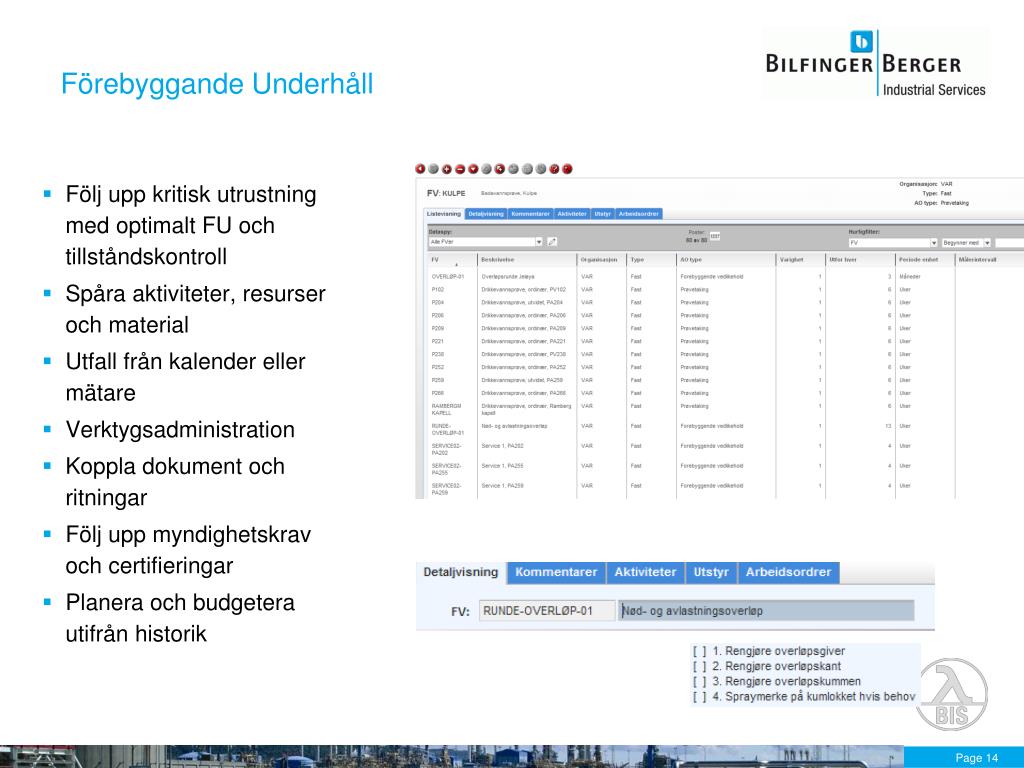Sort by the FV column header

(x=452, y=260)
